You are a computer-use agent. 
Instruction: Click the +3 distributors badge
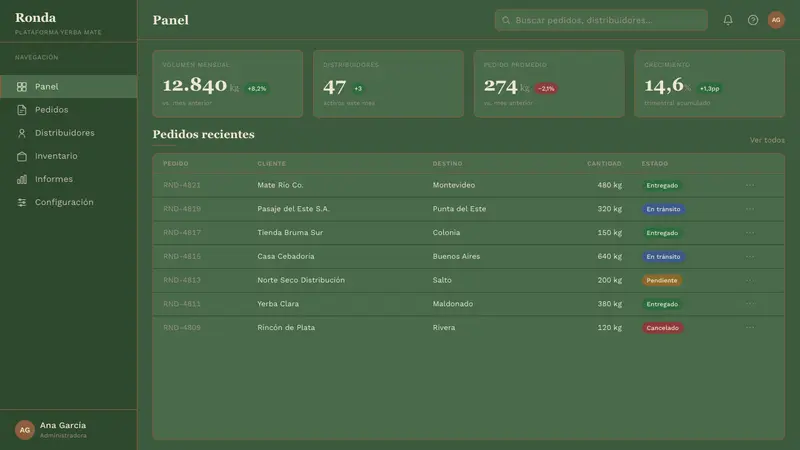[x=358, y=88]
